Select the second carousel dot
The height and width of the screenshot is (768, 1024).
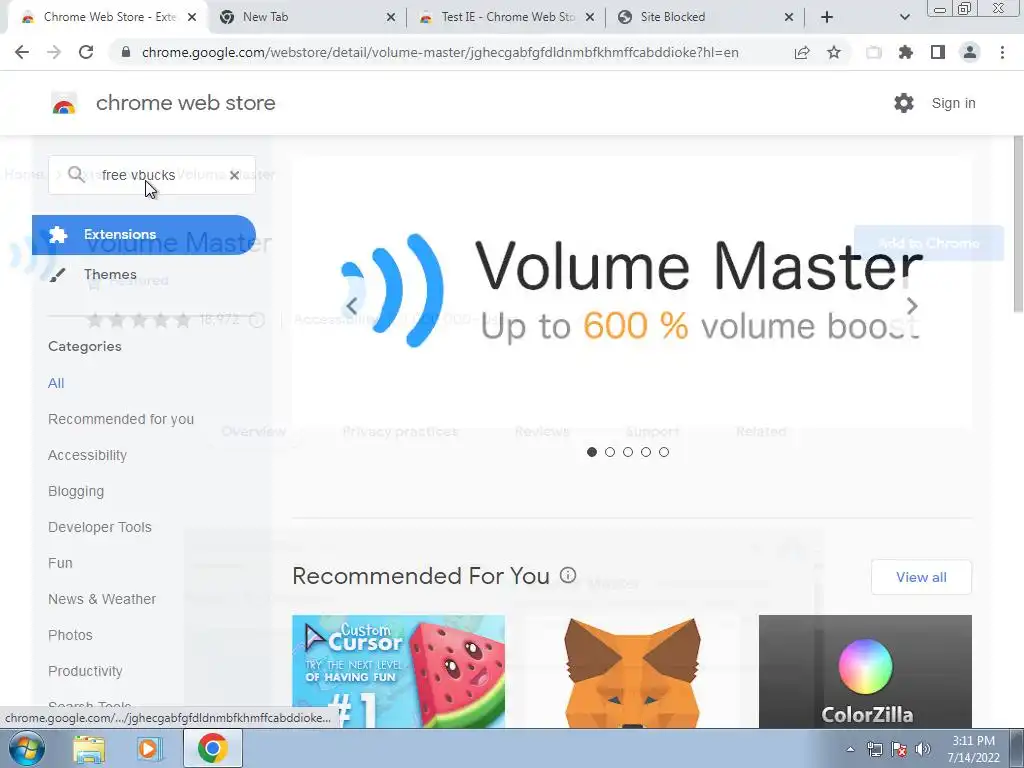(610, 452)
